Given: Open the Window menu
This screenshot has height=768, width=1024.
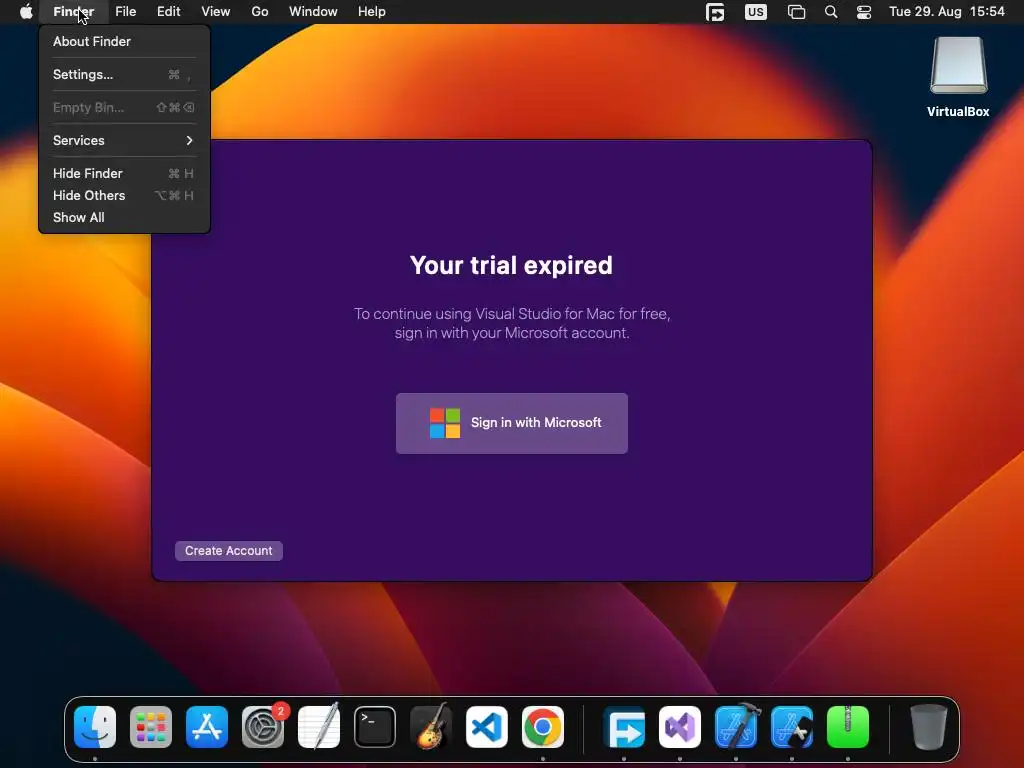Looking at the screenshot, I should (313, 12).
